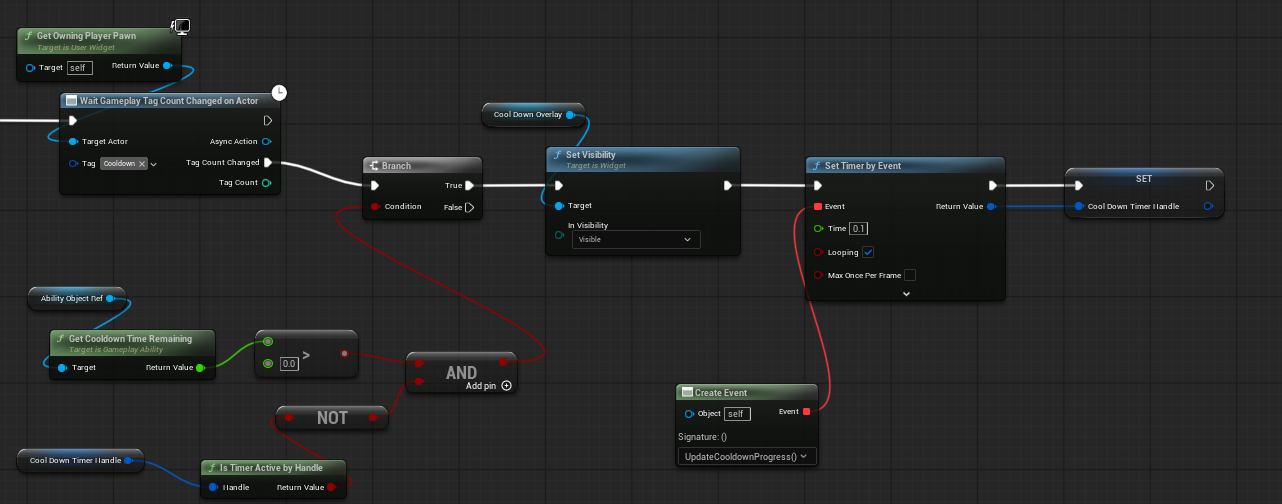Viewport: 1282px width, 504px height.
Task: Open the In Visibility dropdown showing Visible
Action: point(636,240)
